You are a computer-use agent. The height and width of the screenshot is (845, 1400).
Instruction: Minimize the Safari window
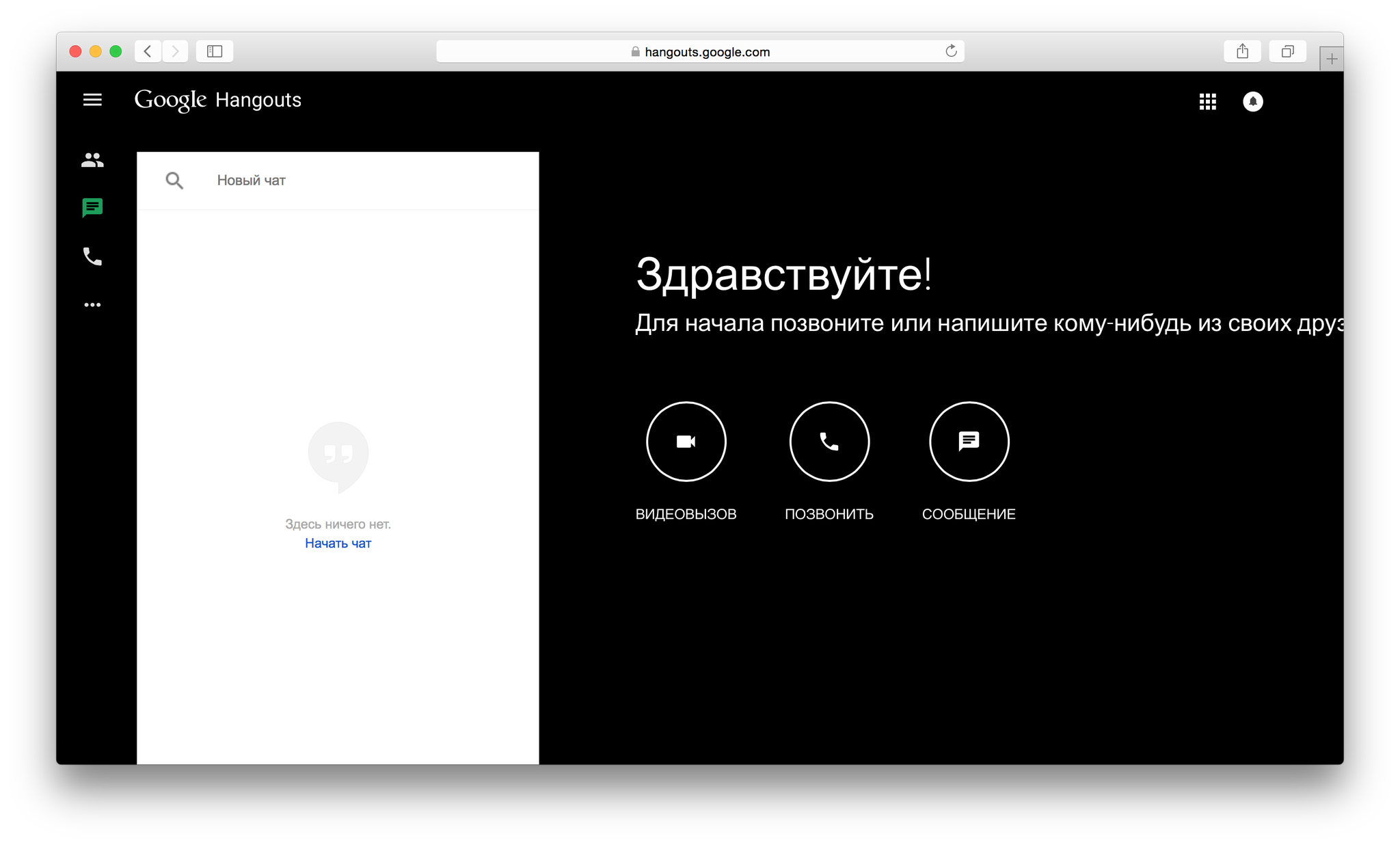point(96,51)
